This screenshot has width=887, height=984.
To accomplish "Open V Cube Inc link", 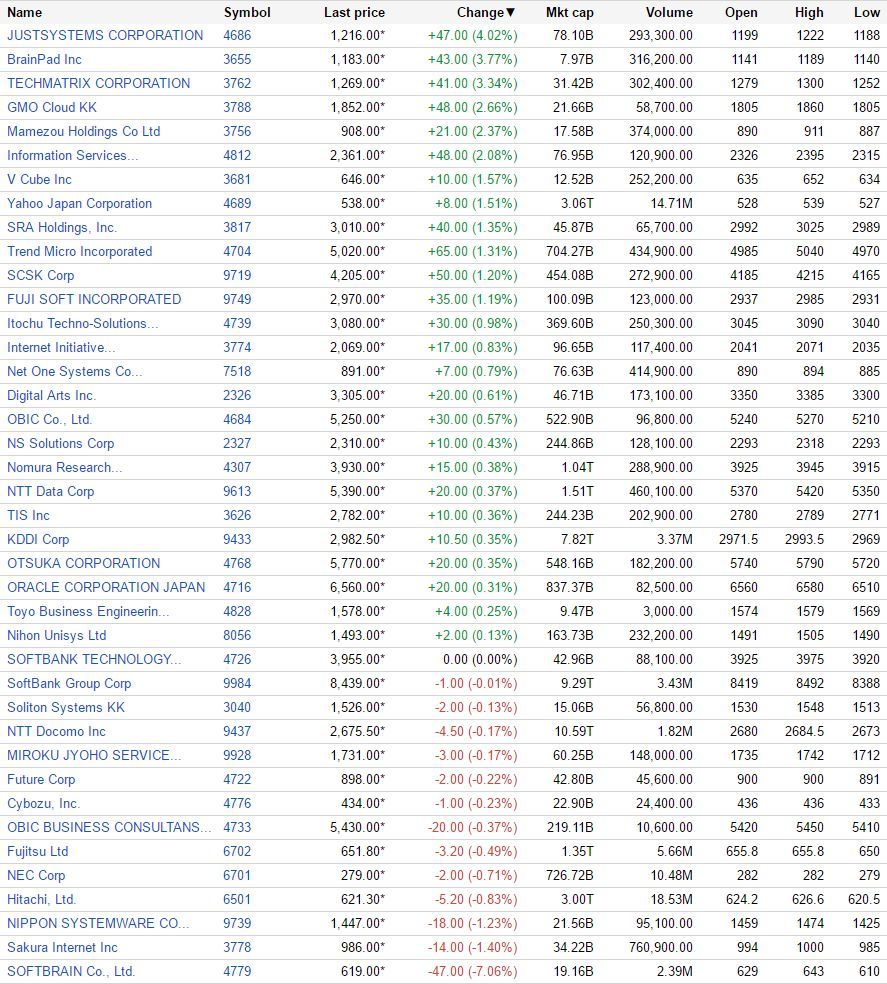I will click(39, 179).
